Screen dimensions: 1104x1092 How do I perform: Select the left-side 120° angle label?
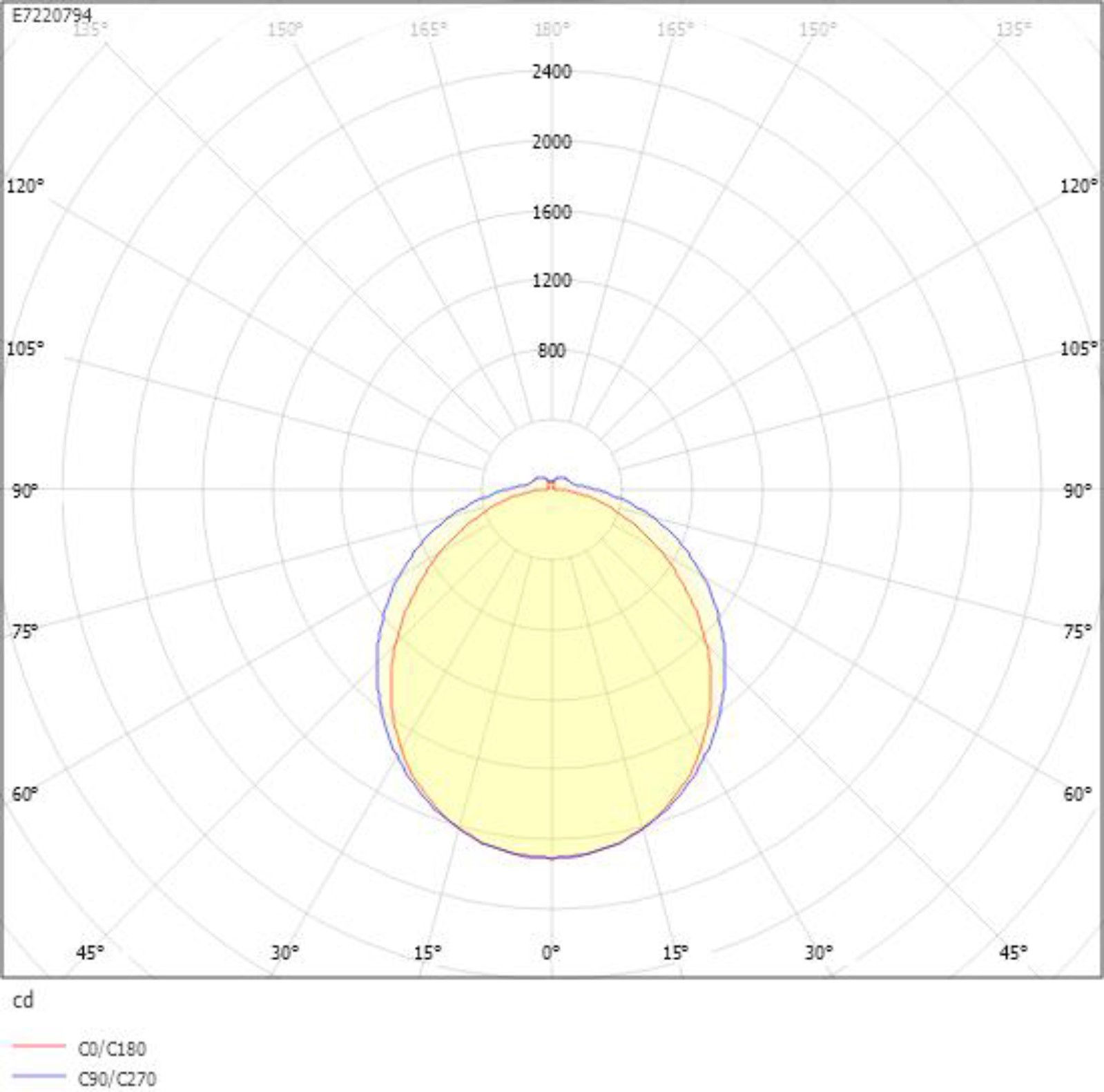25,186
